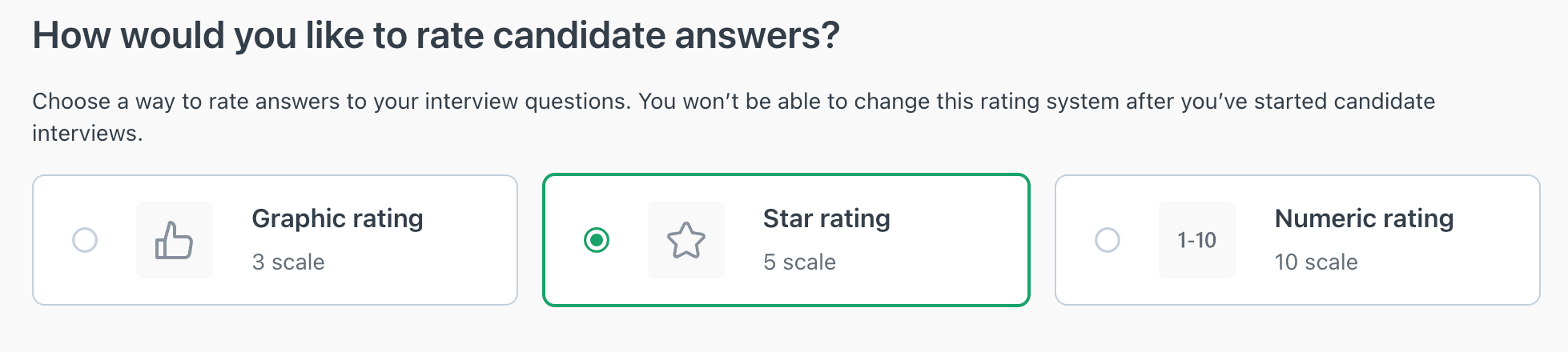
Task: Click the Star rating title text
Action: coord(826,218)
